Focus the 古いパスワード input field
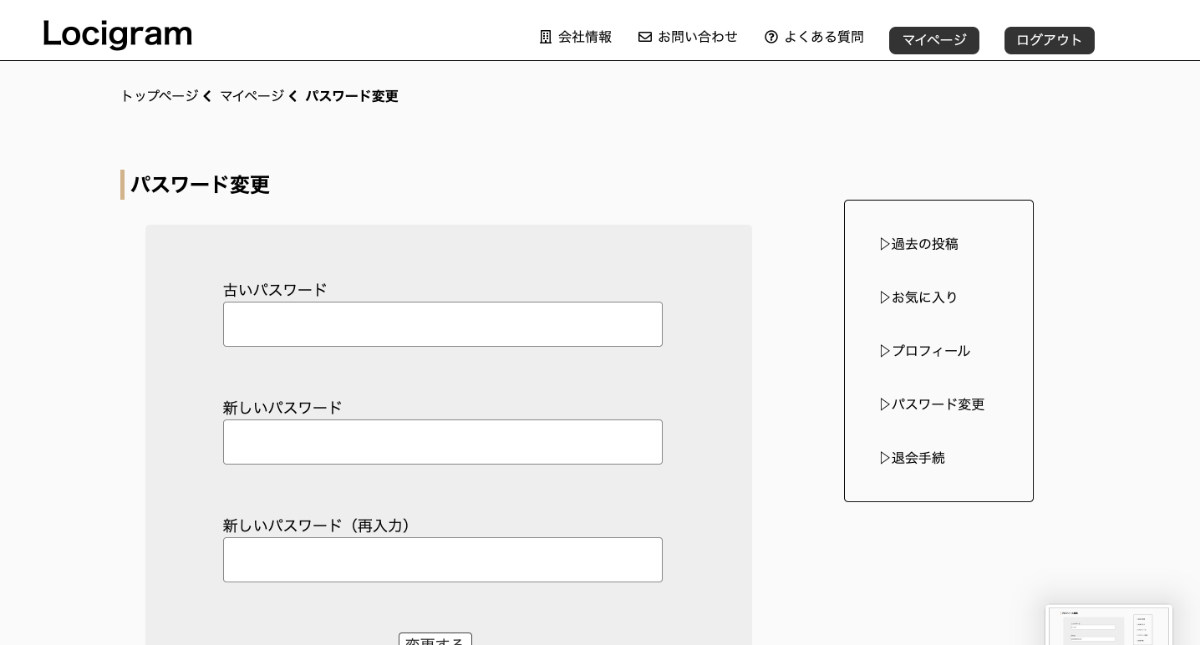 coord(442,324)
